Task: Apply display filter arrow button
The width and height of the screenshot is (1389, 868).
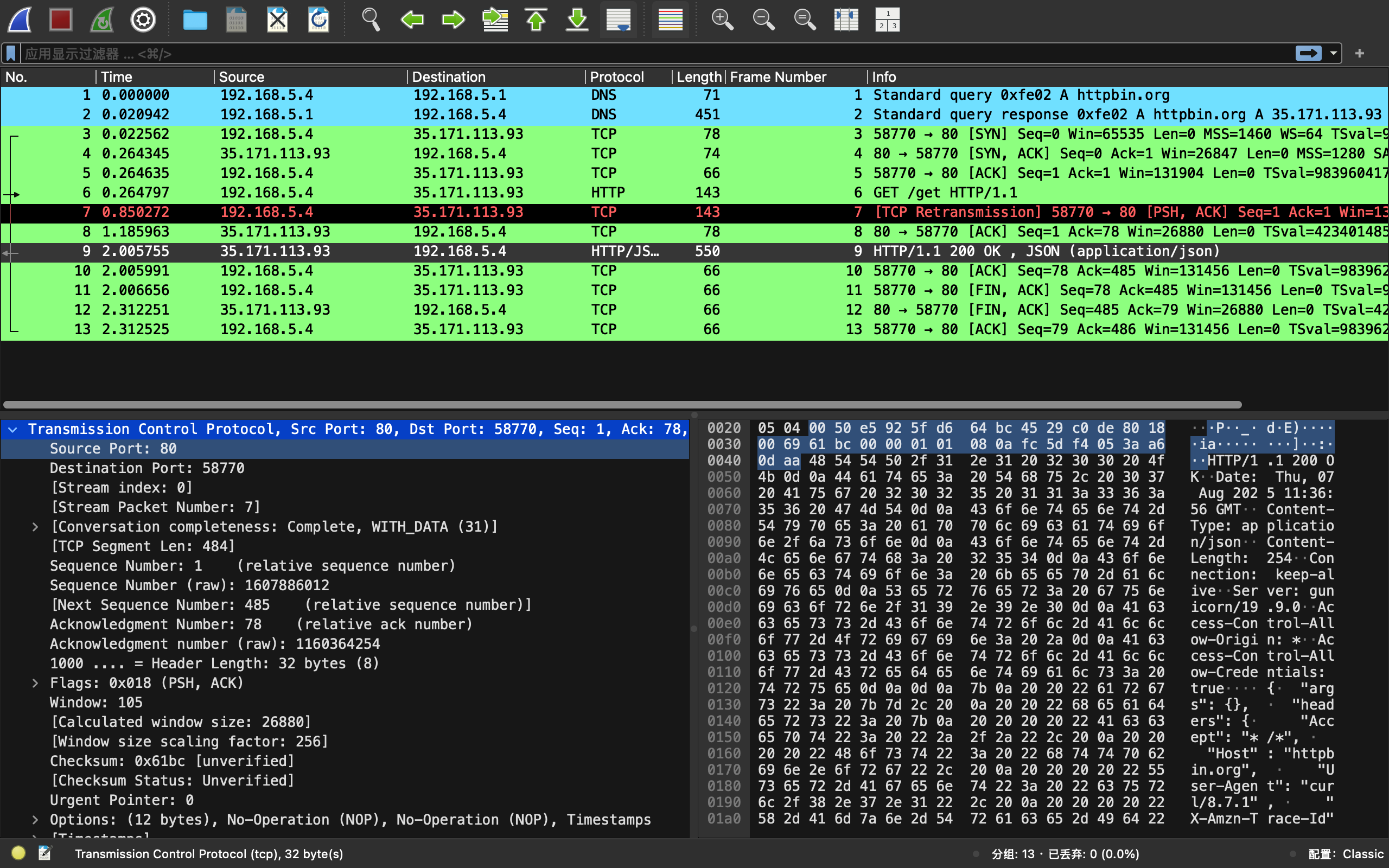Action: pyautogui.click(x=1308, y=53)
